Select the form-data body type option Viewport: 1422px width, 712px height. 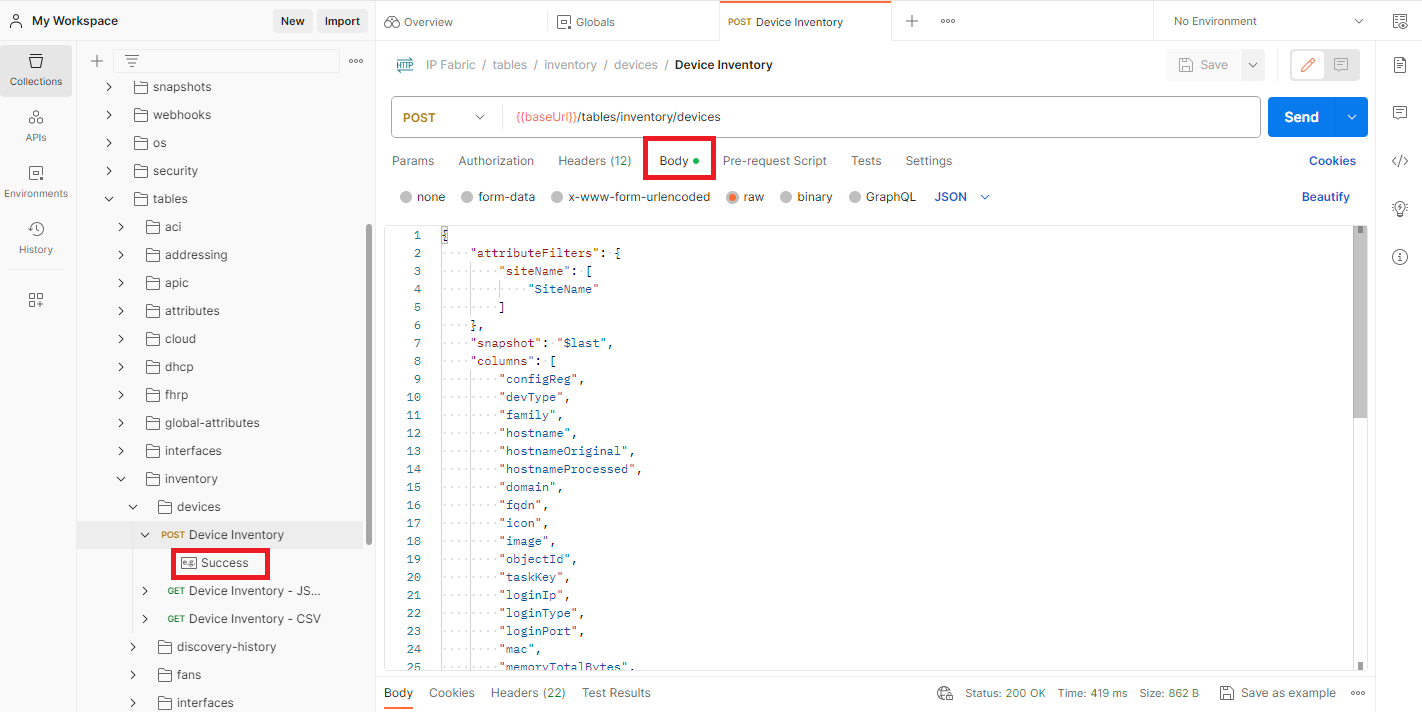pos(467,197)
